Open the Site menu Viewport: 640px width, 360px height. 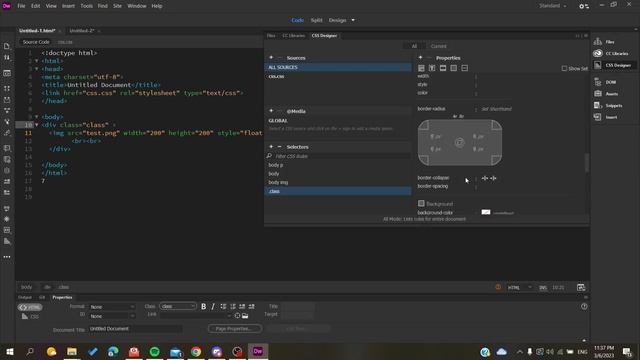[117, 6]
